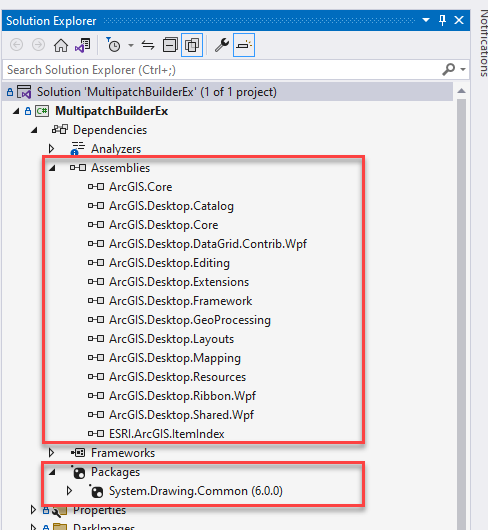Switch between solutions and folder views icon
The width and height of the screenshot is (488, 530).
point(83,45)
